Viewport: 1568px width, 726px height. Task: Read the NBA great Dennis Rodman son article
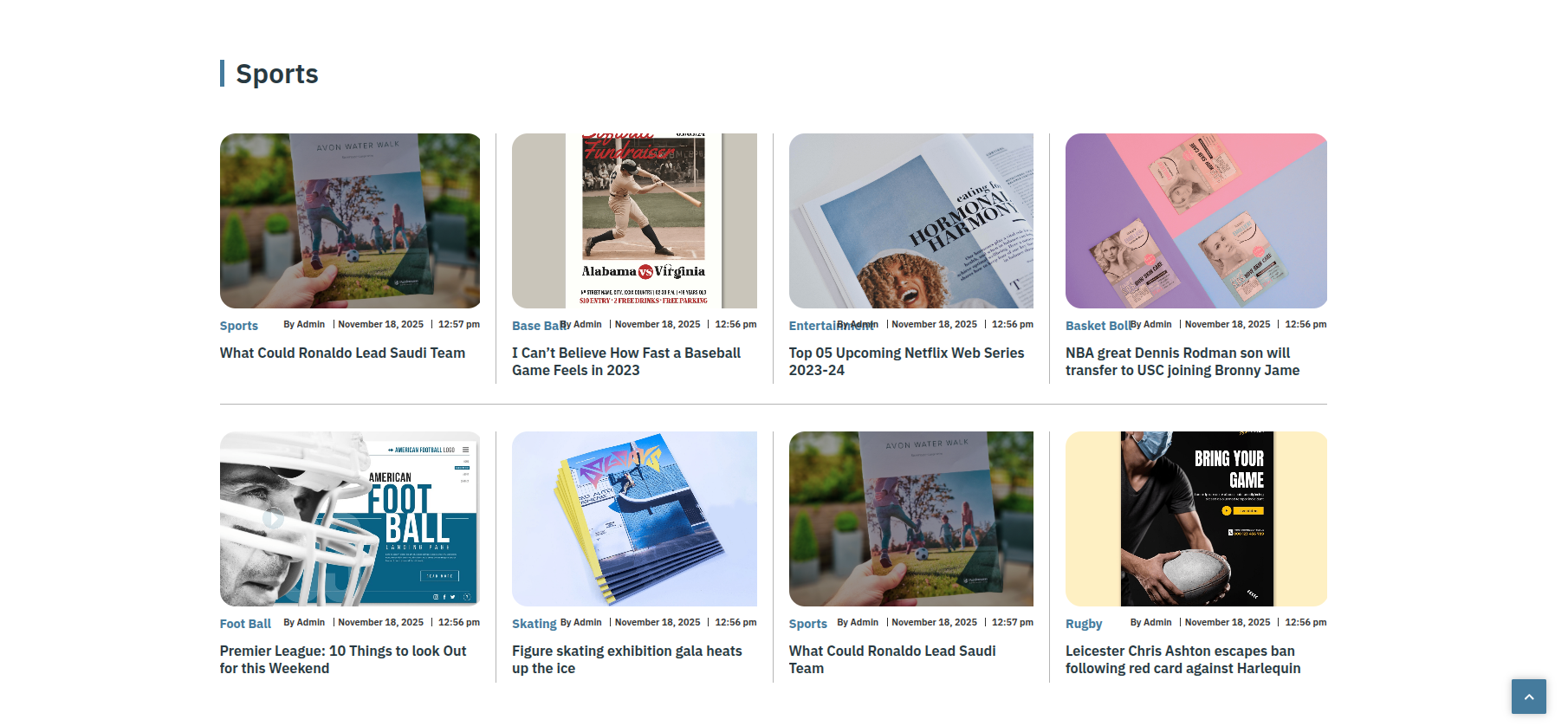click(x=1182, y=361)
